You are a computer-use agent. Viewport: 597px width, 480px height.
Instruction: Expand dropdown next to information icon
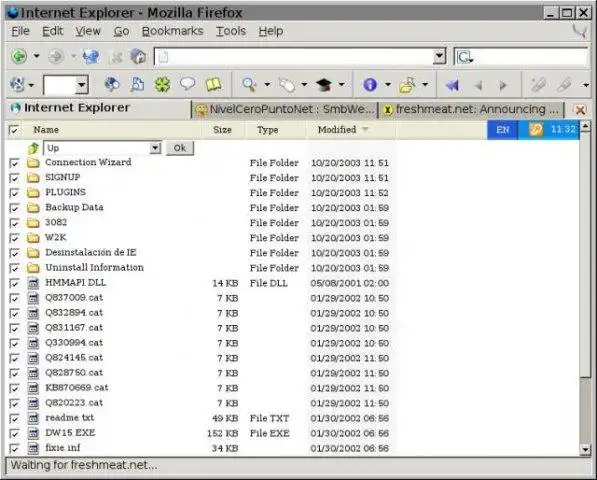[x=388, y=85]
